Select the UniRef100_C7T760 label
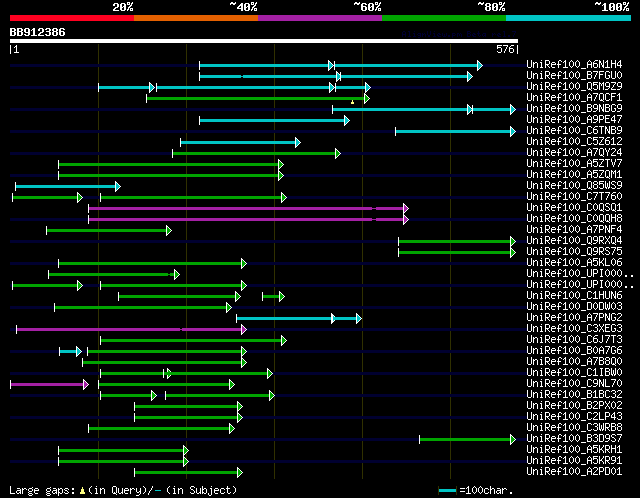The height and width of the screenshot is (498, 640). point(574,197)
